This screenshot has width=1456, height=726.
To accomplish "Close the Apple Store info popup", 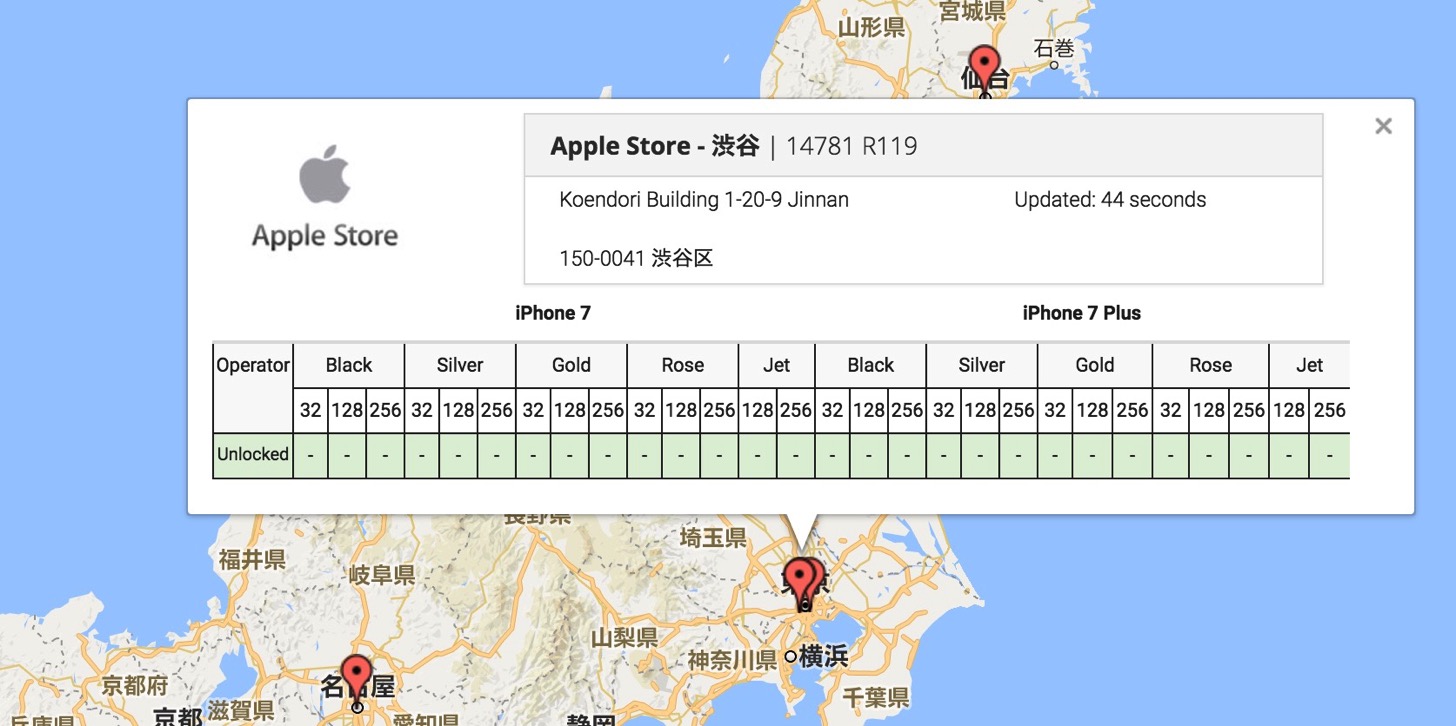I will pos(1383,126).
